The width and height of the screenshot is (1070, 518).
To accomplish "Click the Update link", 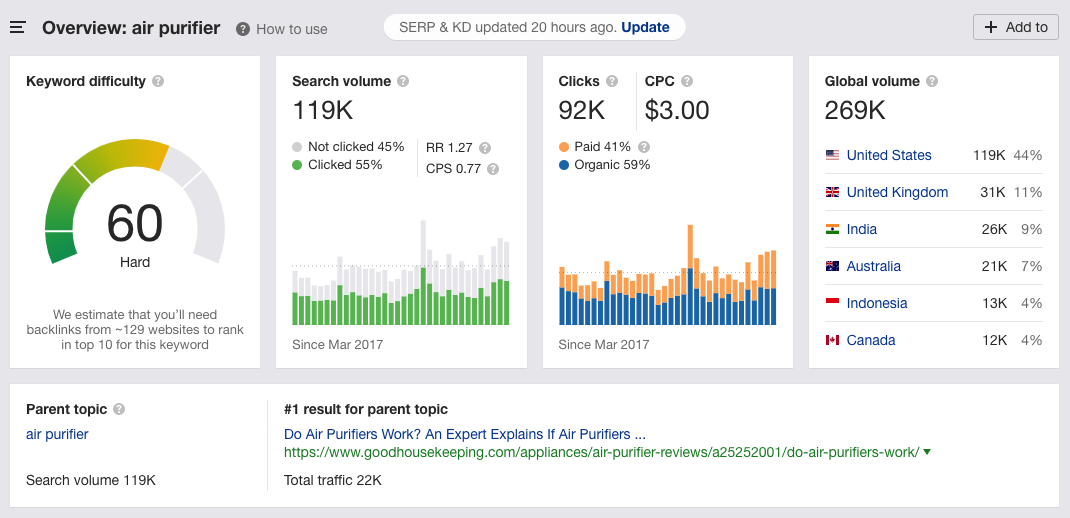I will pos(645,27).
